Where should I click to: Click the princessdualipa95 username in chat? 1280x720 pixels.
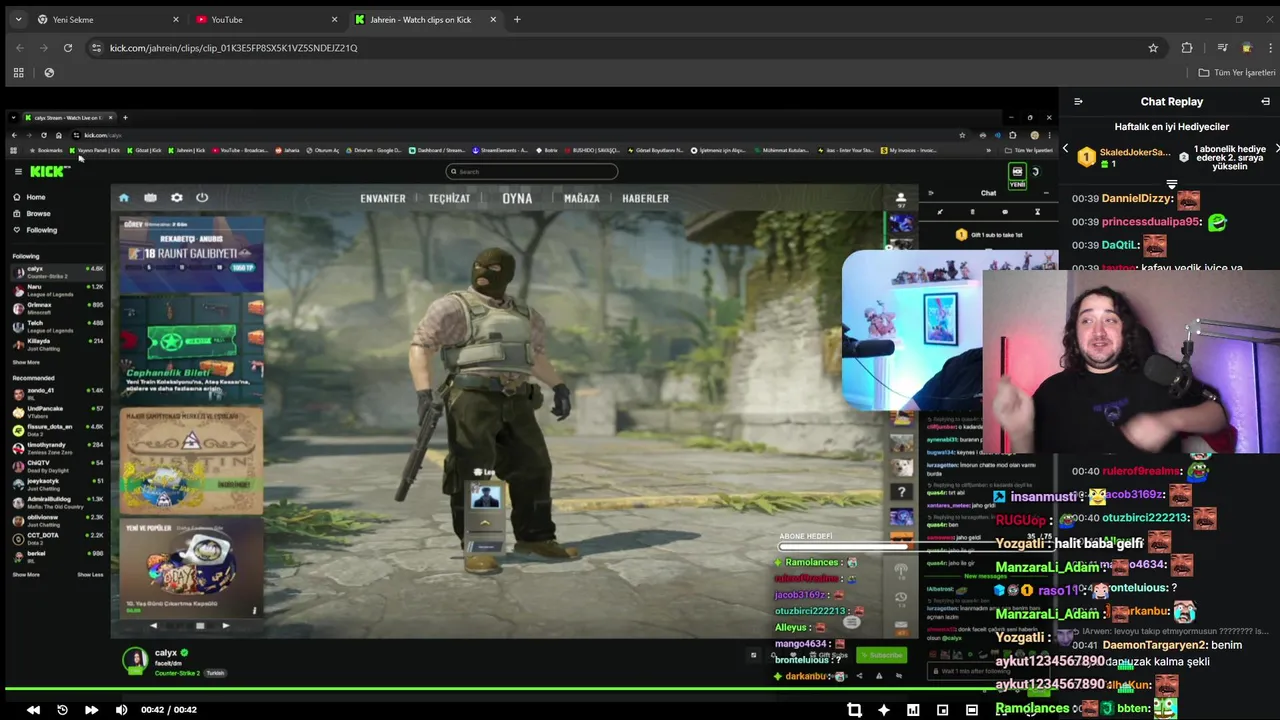pyautogui.click(x=1152, y=221)
